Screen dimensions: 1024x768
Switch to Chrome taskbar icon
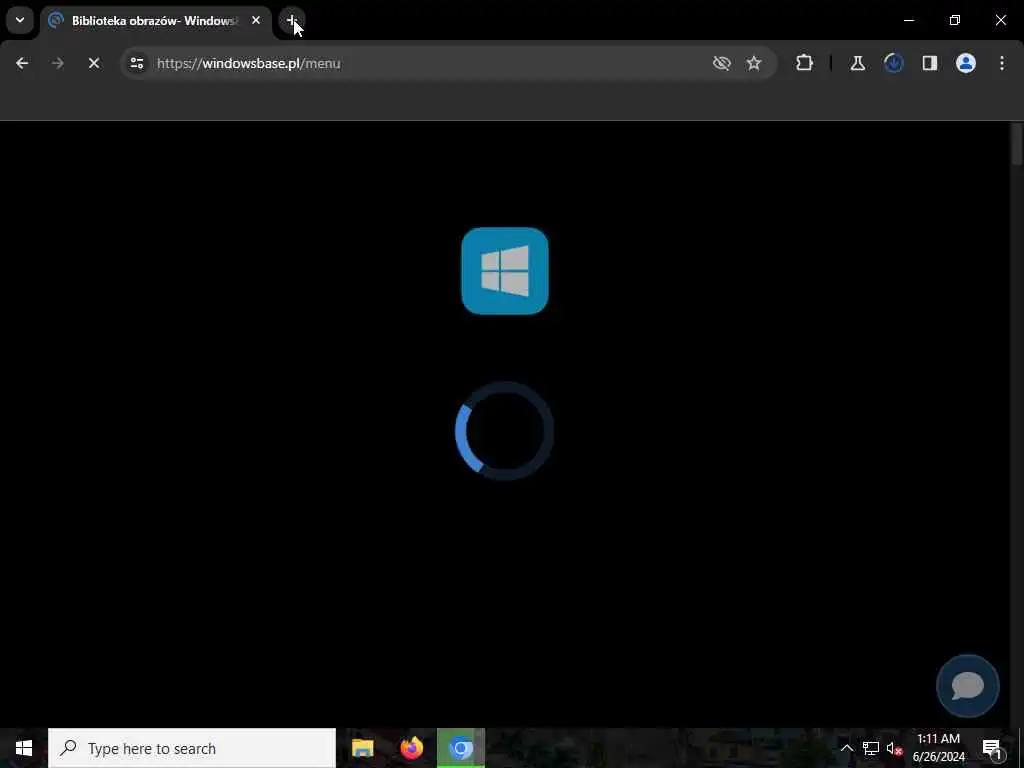click(x=460, y=748)
